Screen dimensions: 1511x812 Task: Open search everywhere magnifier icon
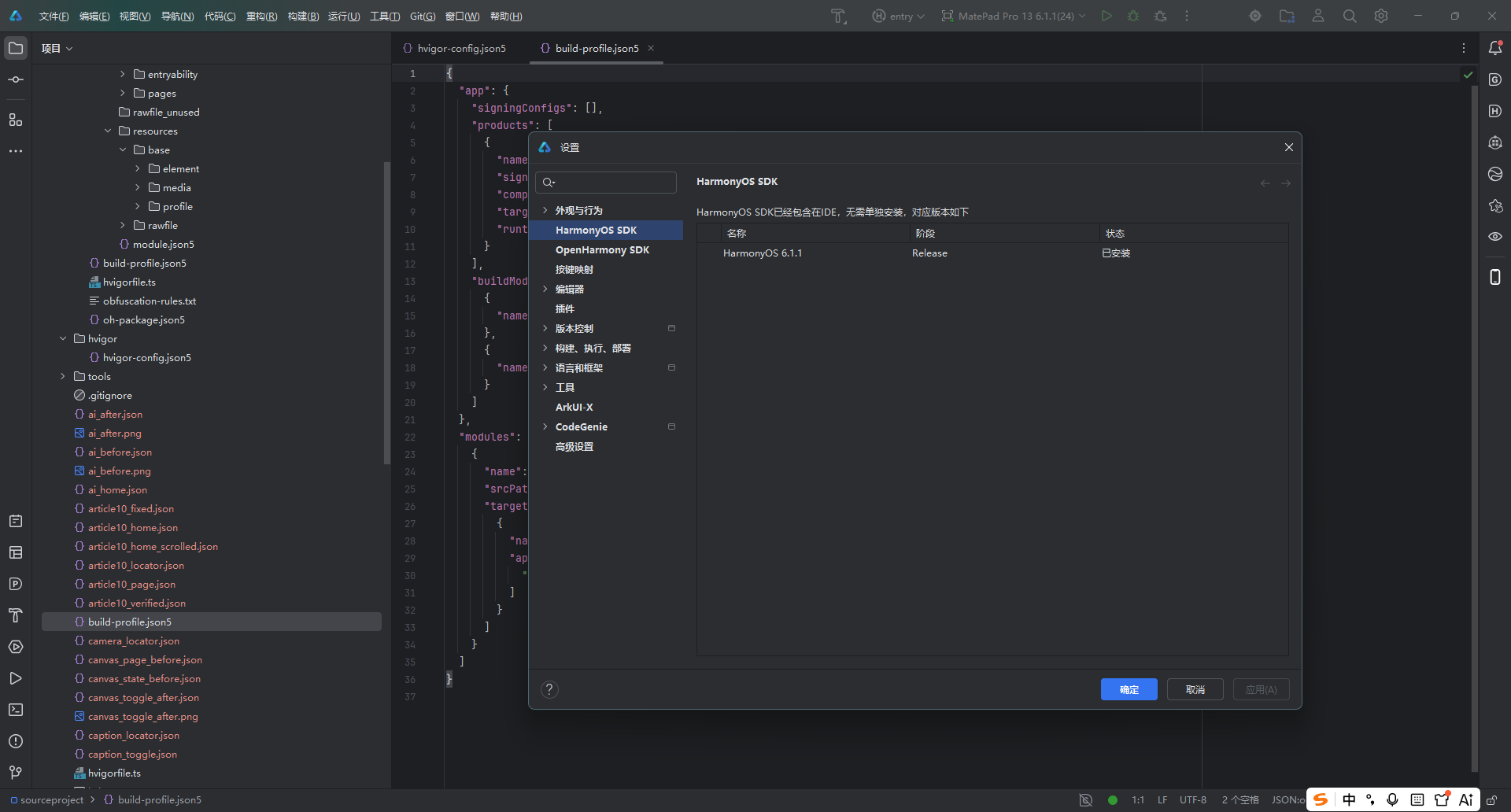1350,16
